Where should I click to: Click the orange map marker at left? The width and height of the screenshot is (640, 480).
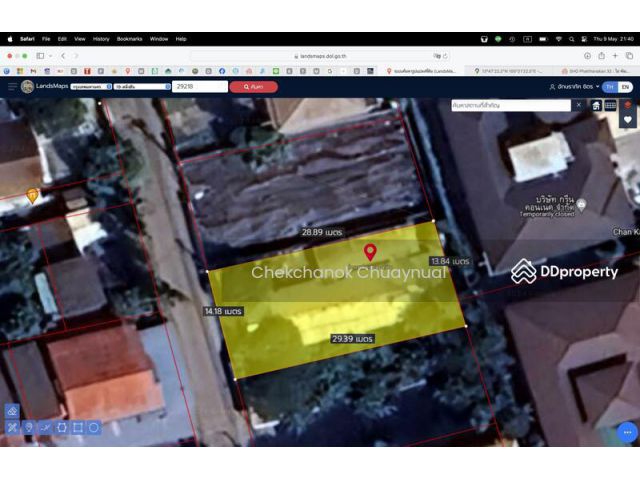[x=32, y=196]
